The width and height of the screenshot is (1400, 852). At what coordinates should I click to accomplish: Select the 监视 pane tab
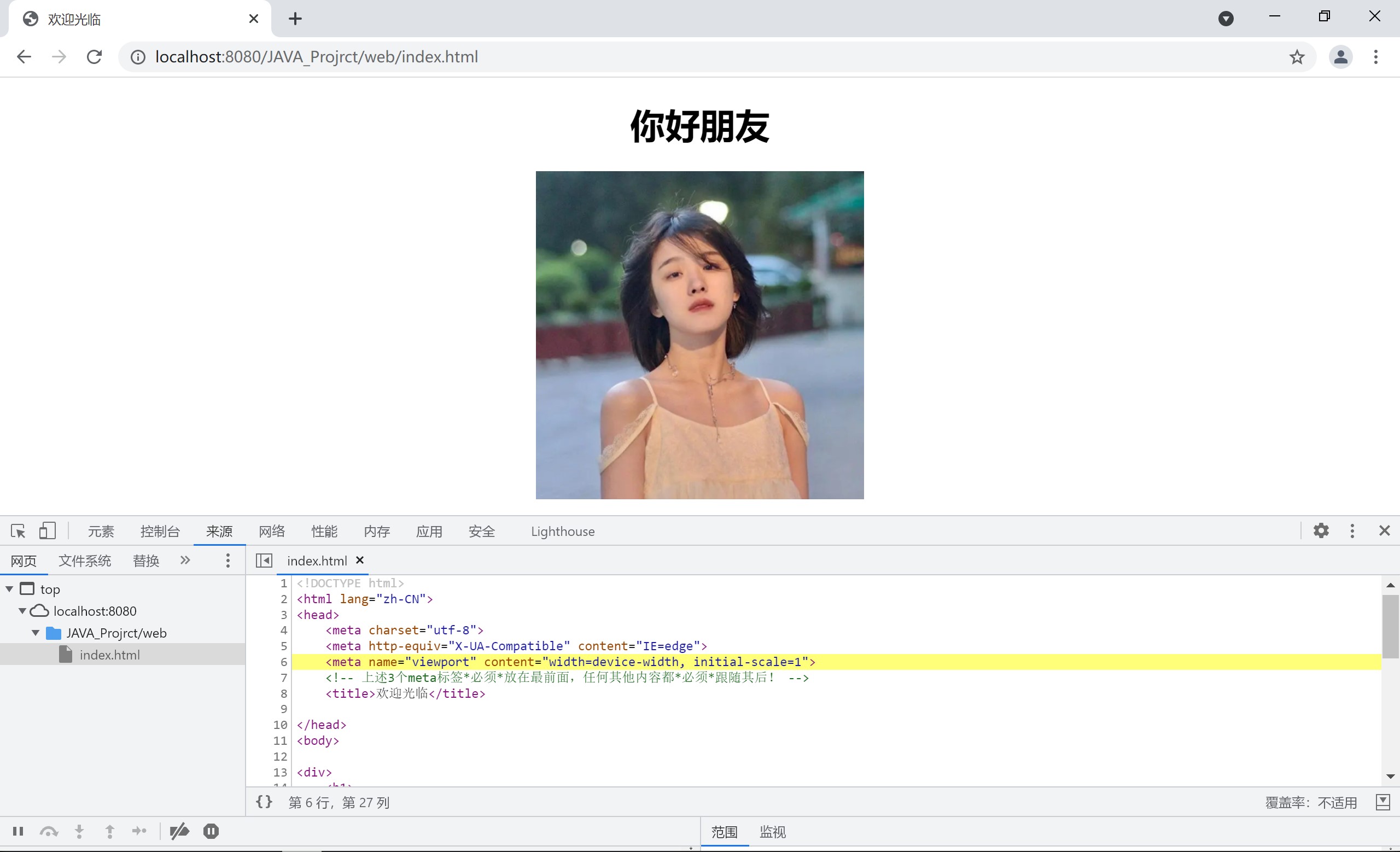[772, 832]
